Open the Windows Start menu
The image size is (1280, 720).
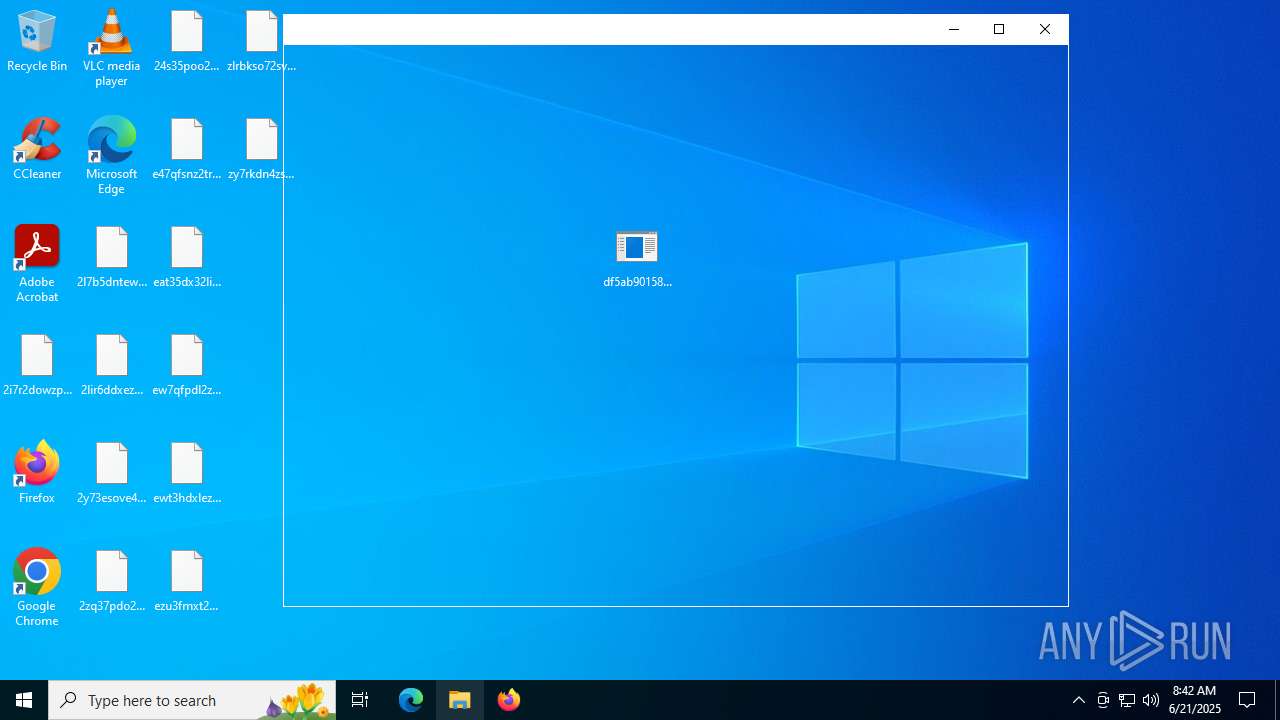point(24,700)
